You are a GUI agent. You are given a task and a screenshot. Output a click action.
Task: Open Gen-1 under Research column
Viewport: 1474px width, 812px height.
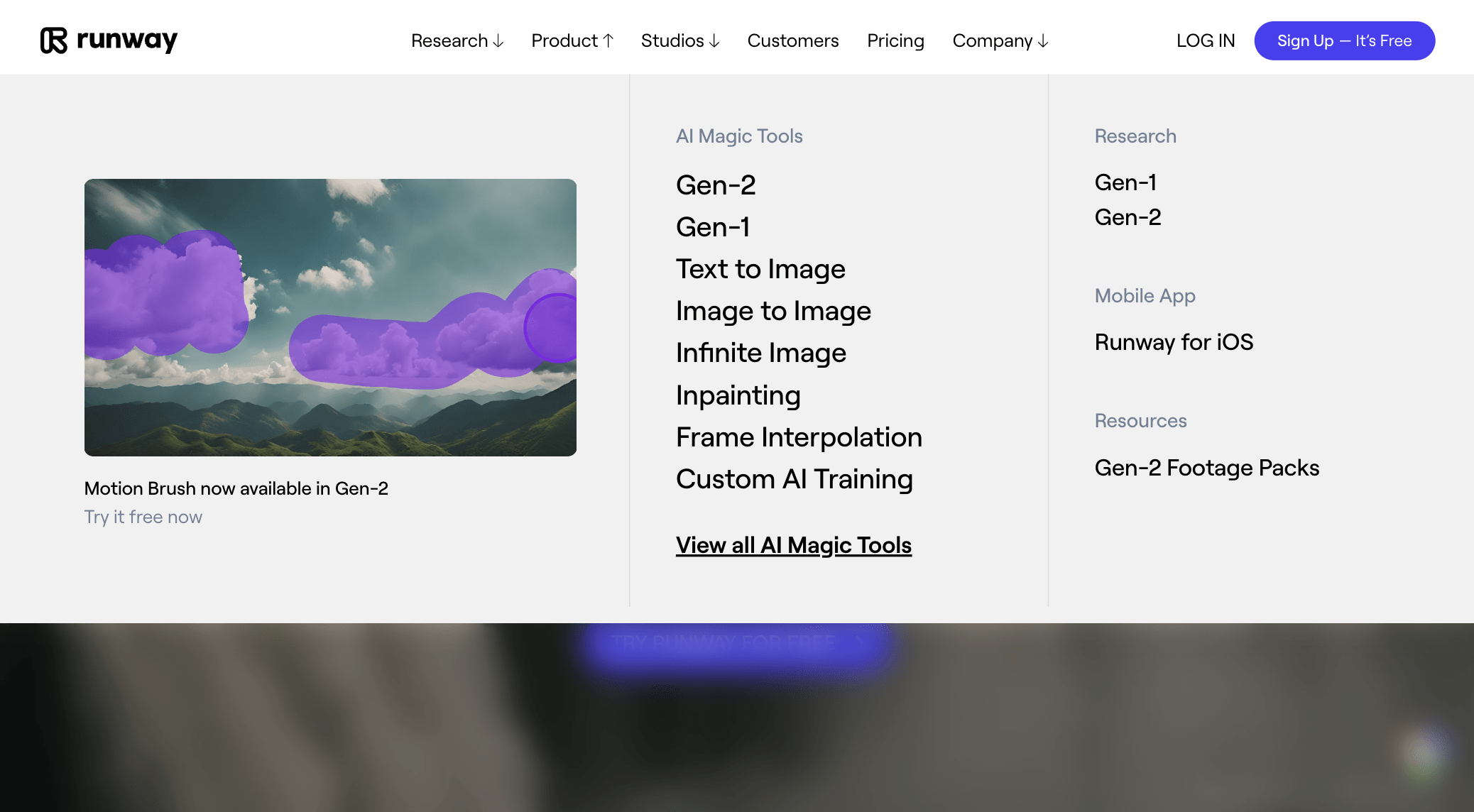[1125, 182]
